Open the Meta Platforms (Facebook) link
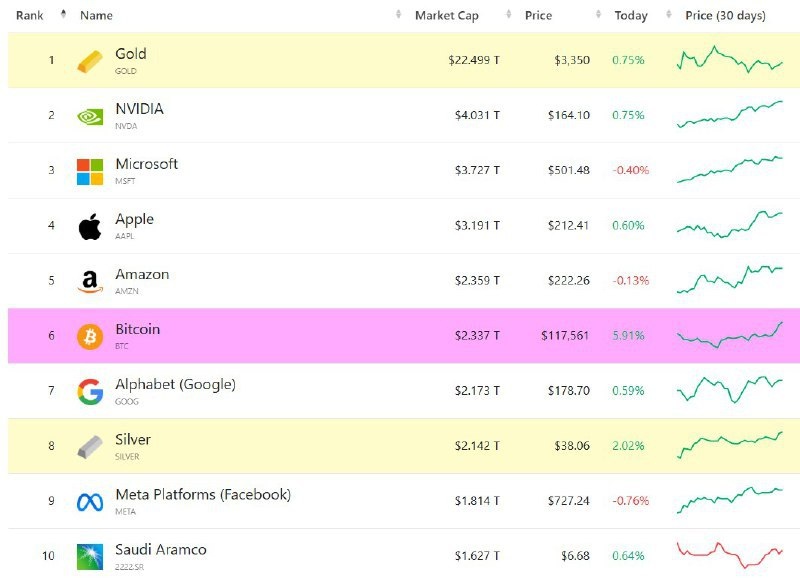This screenshot has width=800, height=578. click(x=203, y=495)
